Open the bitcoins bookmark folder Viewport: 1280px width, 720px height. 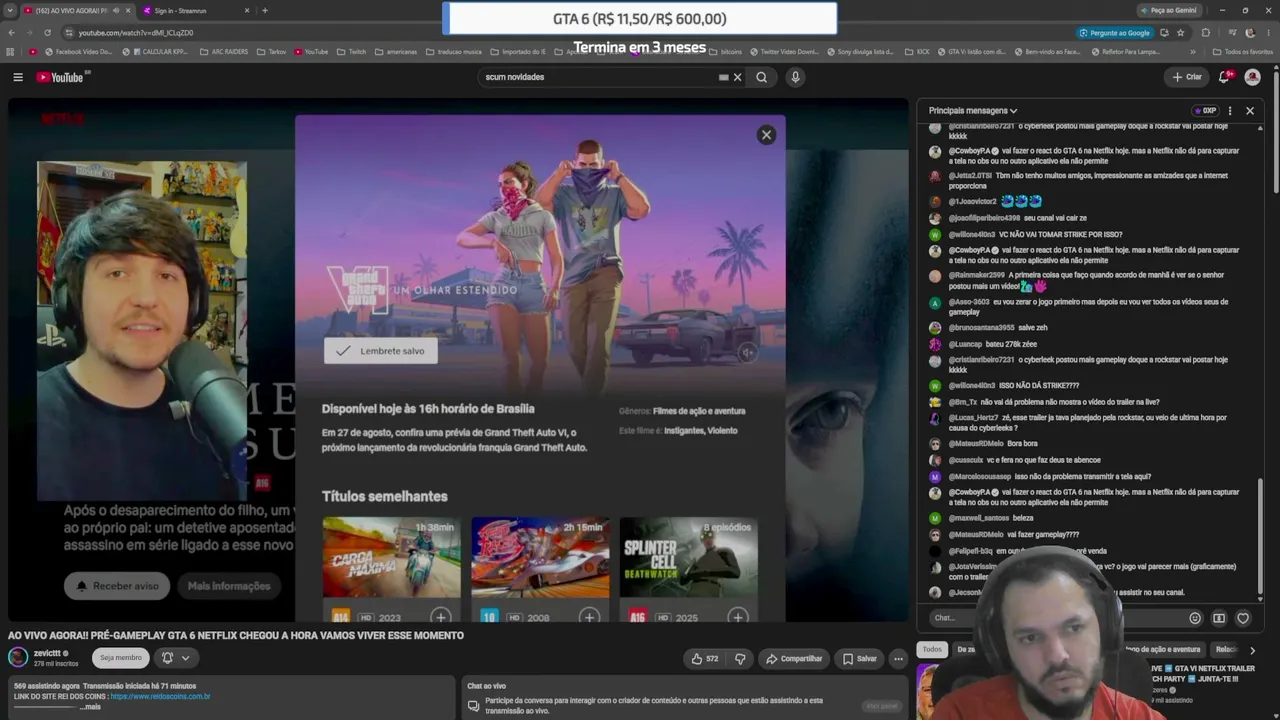(x=725, y=52)
